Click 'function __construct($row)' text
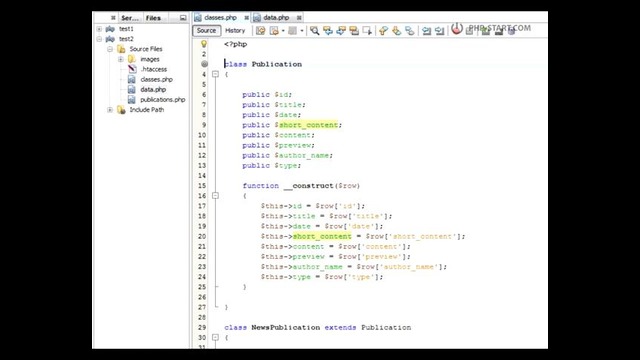The width and height of the screenshot is (640, 360). 301,186
